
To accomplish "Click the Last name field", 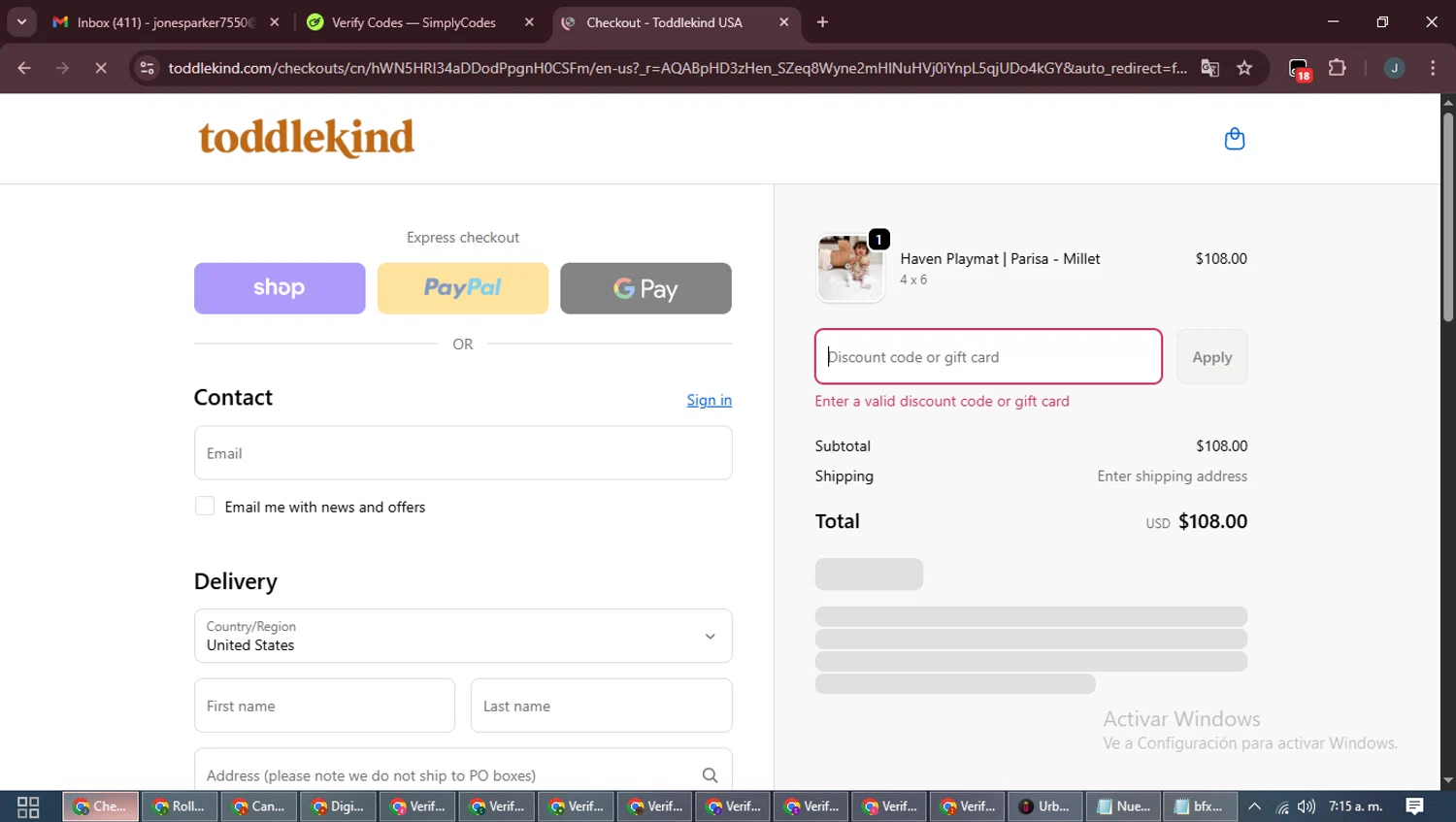I will click(601, 706).
